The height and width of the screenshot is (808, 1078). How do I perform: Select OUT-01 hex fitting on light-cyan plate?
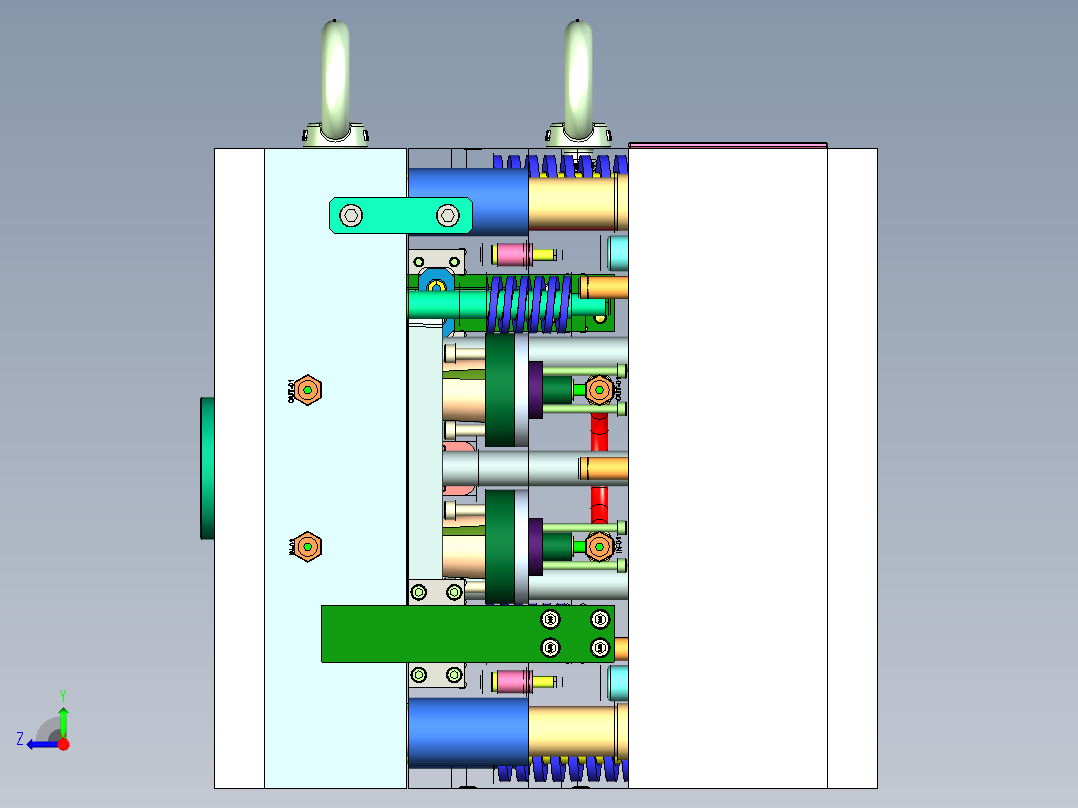pos(307,390)
